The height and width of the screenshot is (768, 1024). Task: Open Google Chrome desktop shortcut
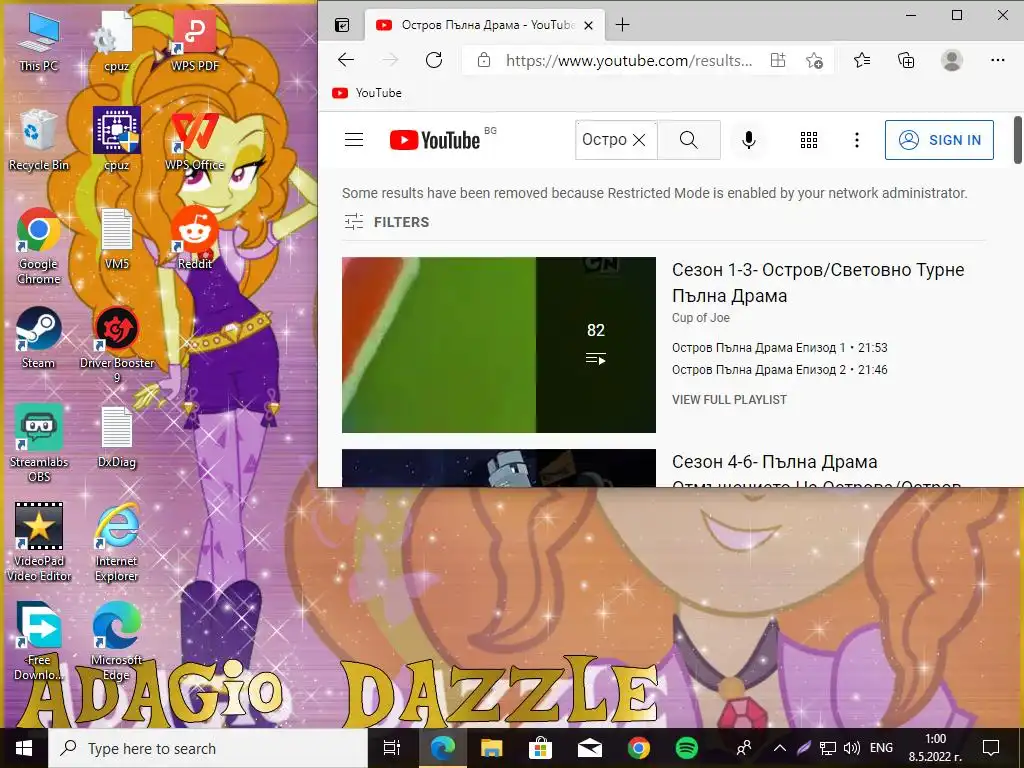tap(39, 247)
